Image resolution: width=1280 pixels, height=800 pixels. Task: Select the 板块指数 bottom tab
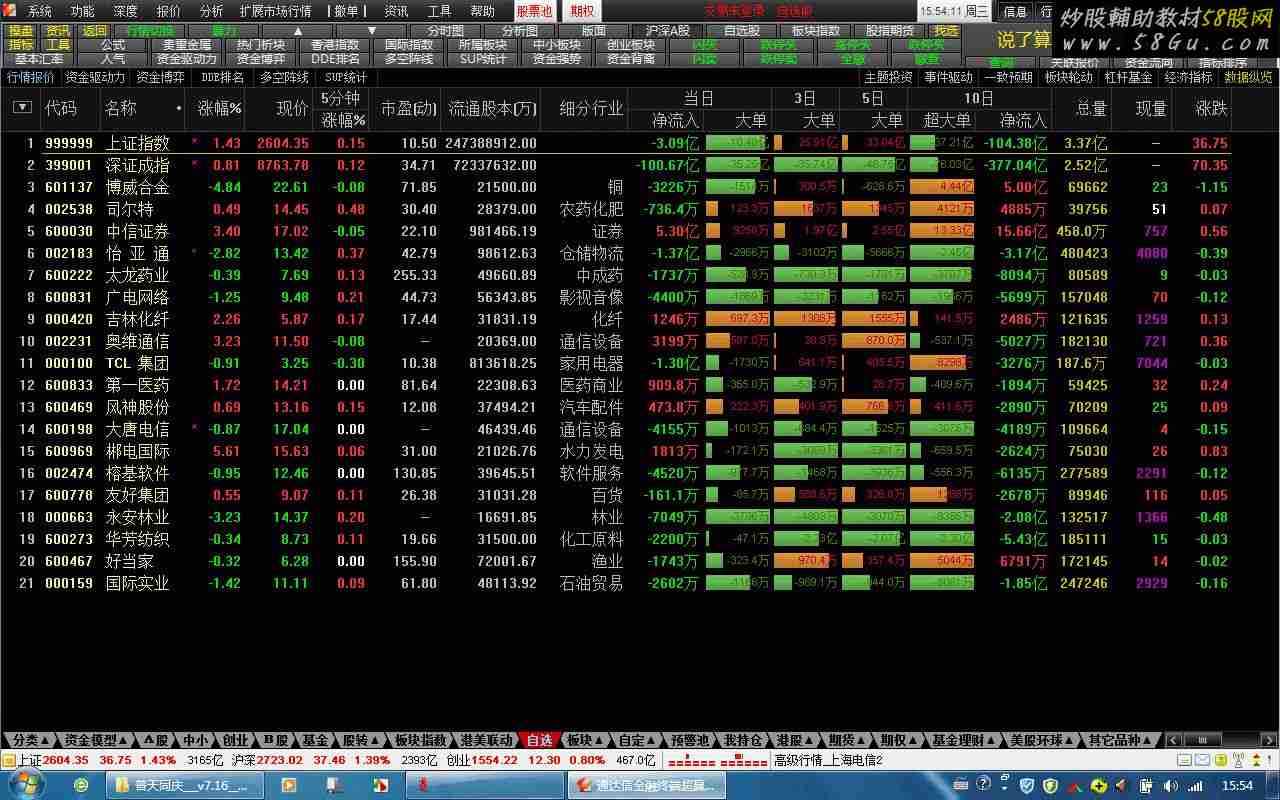pyautogui.click(x=420, y=740)
